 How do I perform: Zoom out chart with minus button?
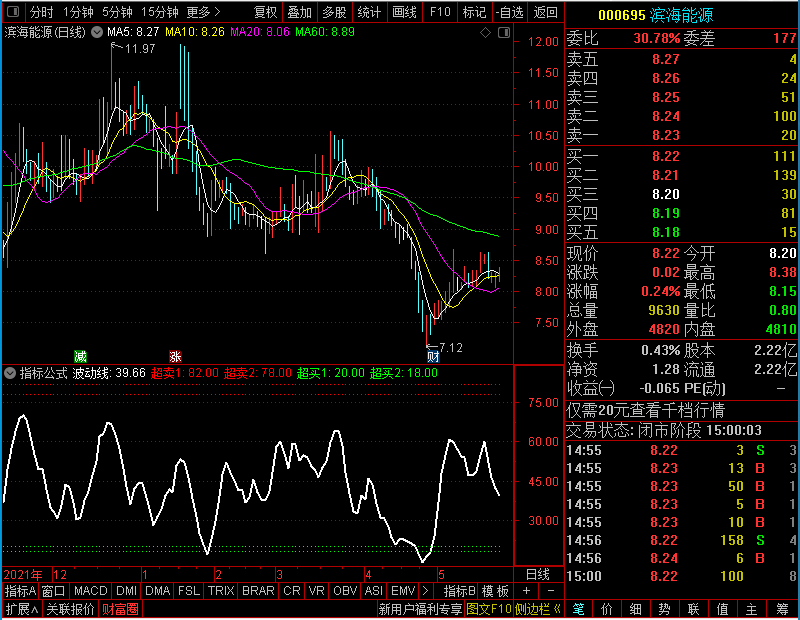pyautogui.click(x=551, y=591)
